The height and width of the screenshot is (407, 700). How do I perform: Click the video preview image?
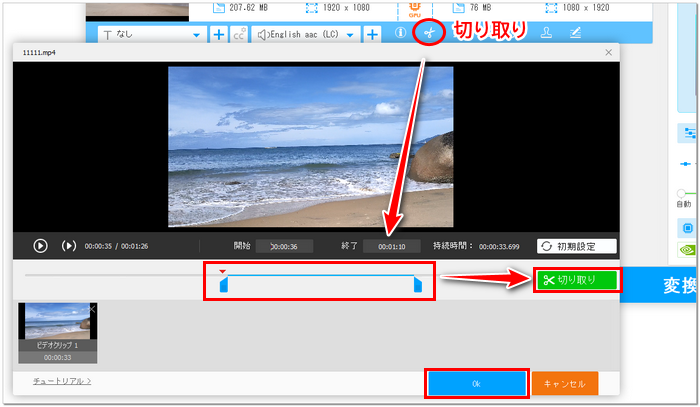[x=311, y=147]
